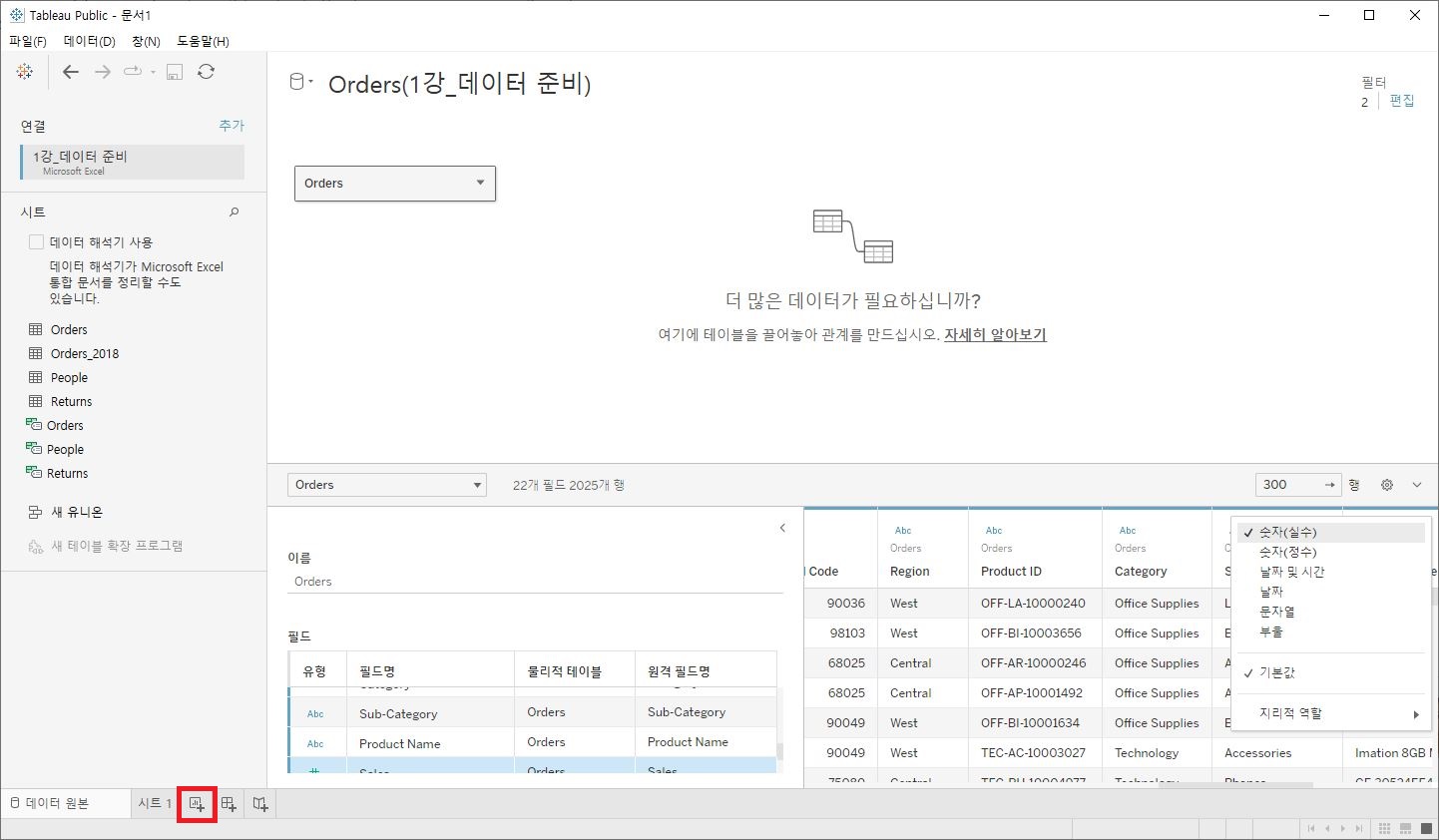Click the Tableau logo start page icon
Screen dimensions: 1439x840
tap(25, 72)
